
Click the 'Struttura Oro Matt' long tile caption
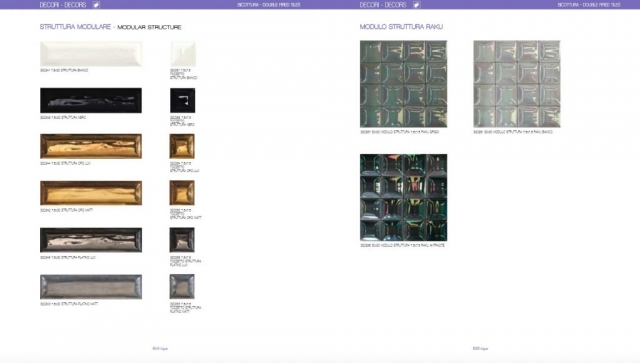pyautogui.click(x=67, y=210)
